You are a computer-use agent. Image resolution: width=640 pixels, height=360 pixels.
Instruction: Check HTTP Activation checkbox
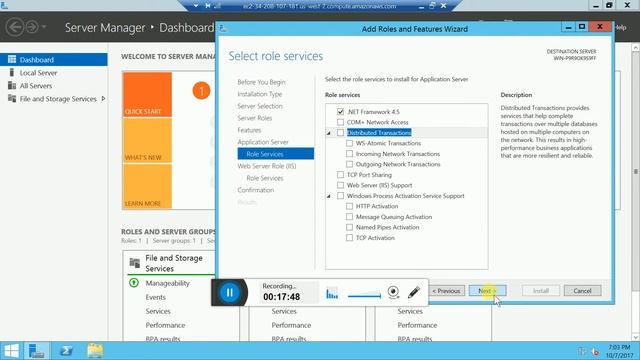tap(349, 206)
